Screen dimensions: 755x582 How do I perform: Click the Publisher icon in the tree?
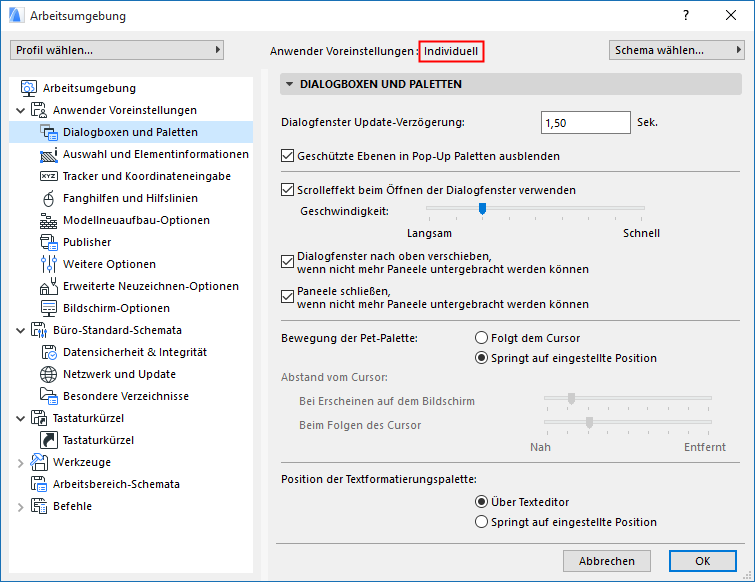[49, 242]
